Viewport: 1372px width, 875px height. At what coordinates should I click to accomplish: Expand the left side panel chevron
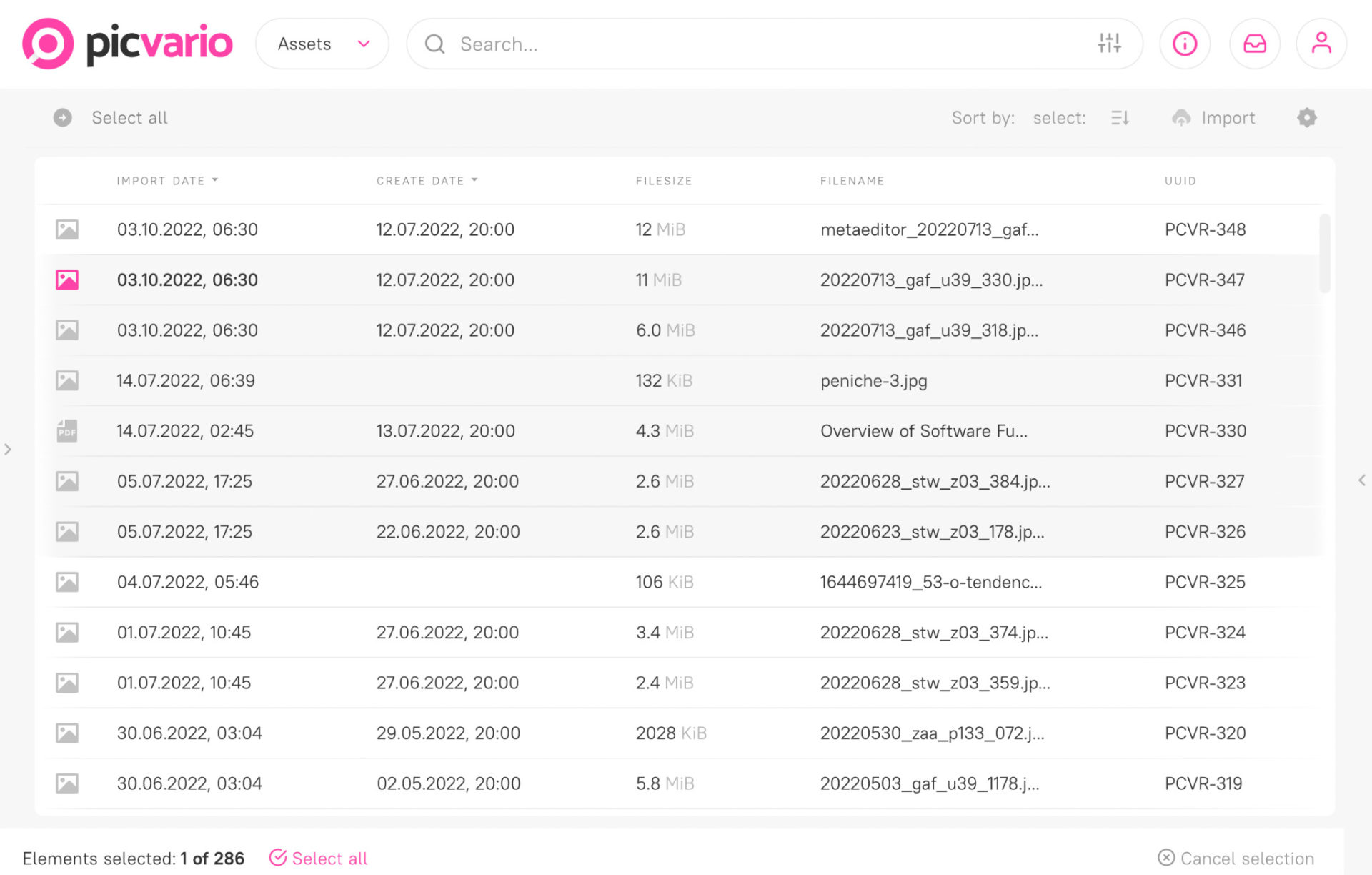(8, 450)
